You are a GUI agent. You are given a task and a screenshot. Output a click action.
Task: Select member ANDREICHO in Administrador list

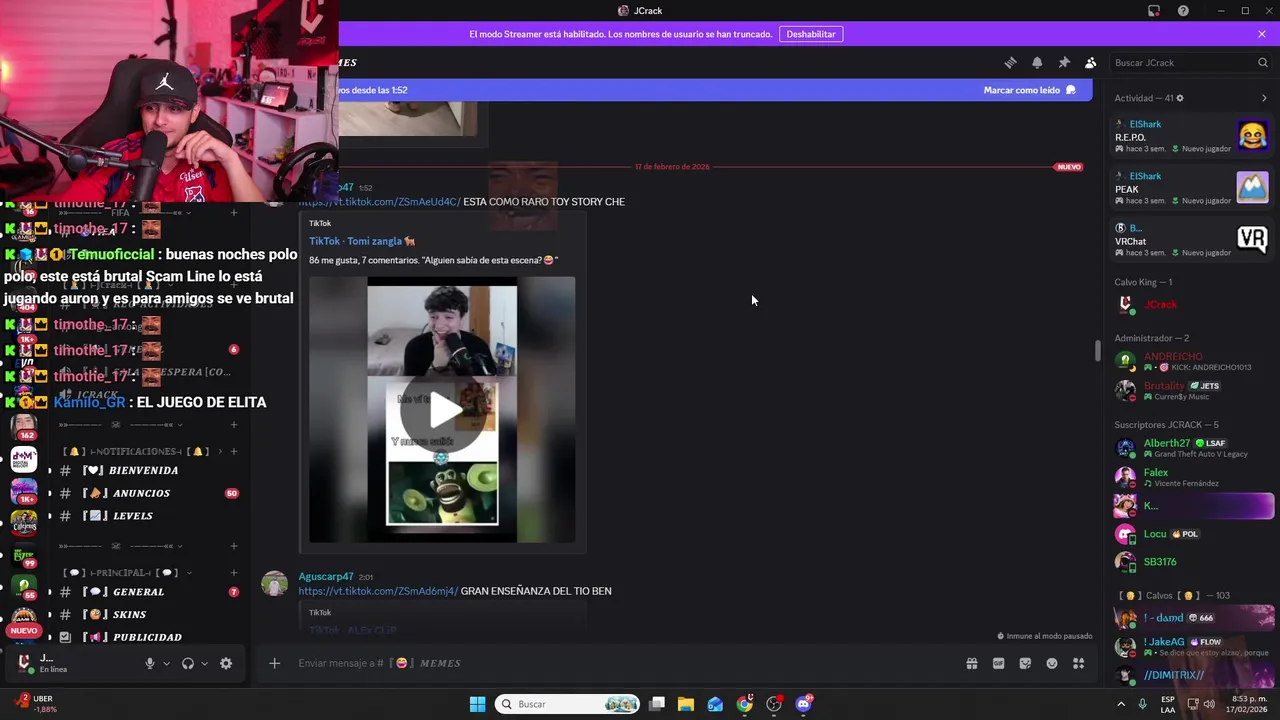[1191, 361]
